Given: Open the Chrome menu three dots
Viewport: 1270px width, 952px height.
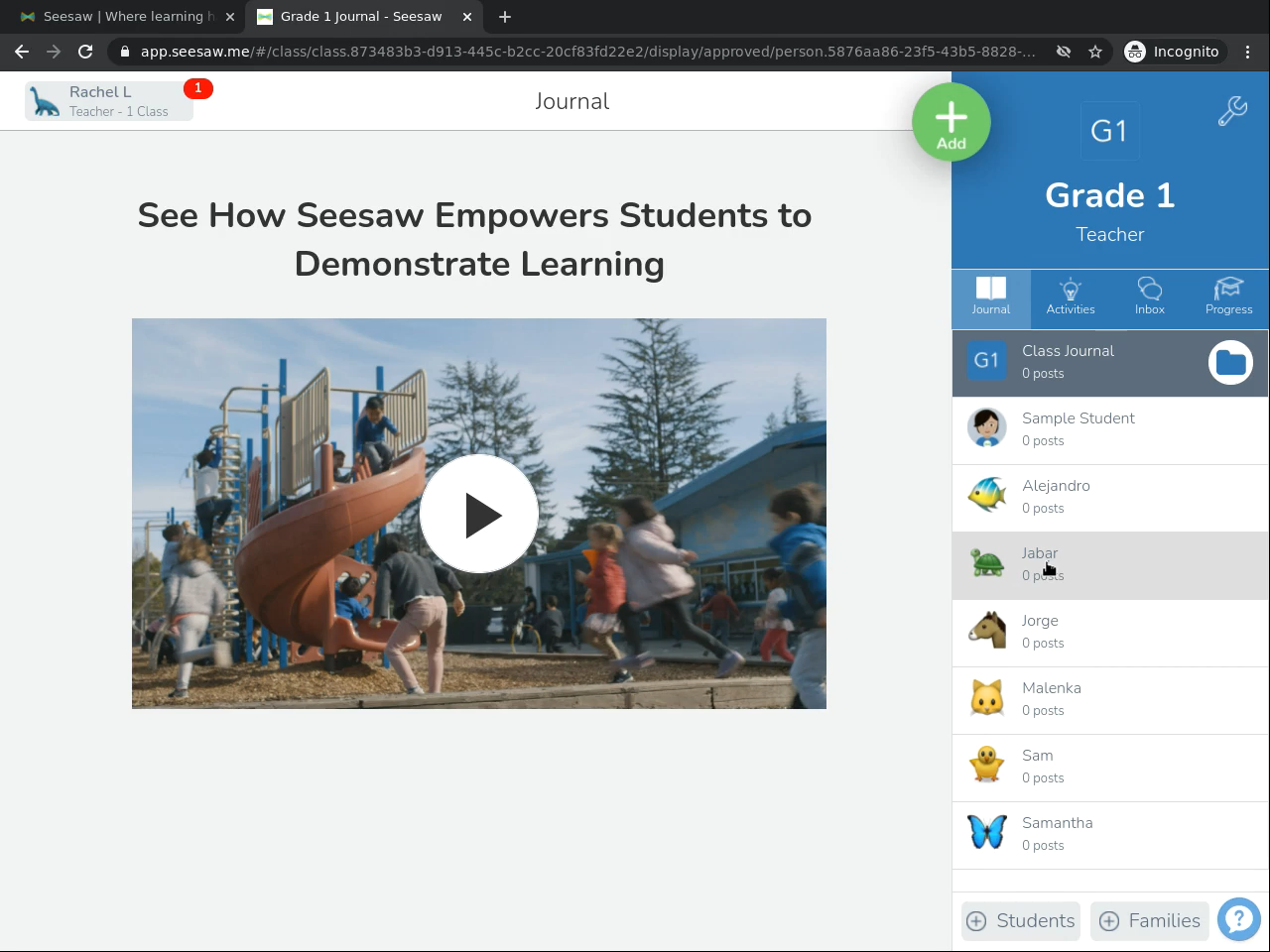Looking at the screenshot, I should pos(1247,52).
